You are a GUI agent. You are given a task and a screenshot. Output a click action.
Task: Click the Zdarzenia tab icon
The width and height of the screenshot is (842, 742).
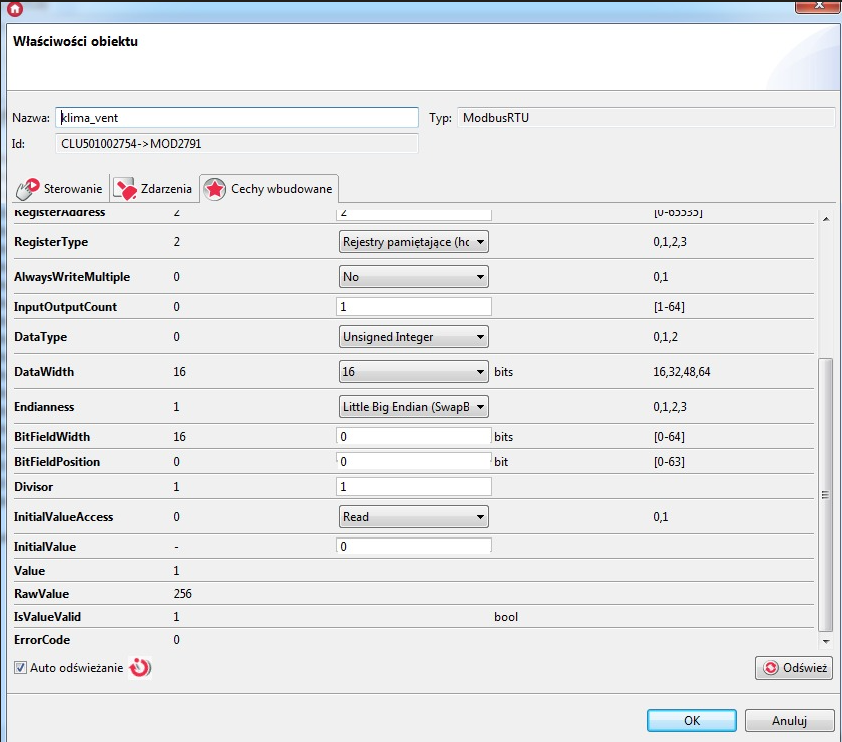point(125,188)
